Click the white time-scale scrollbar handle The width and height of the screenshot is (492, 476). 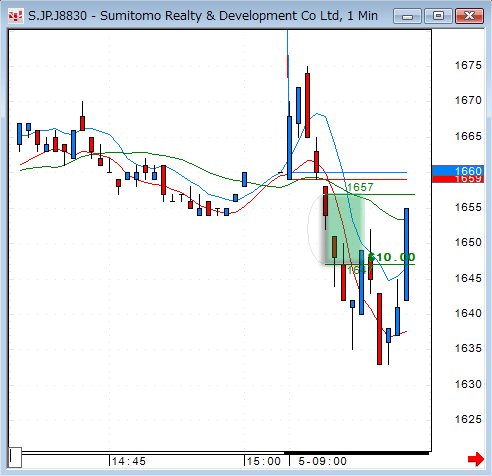tap(15, 457)
